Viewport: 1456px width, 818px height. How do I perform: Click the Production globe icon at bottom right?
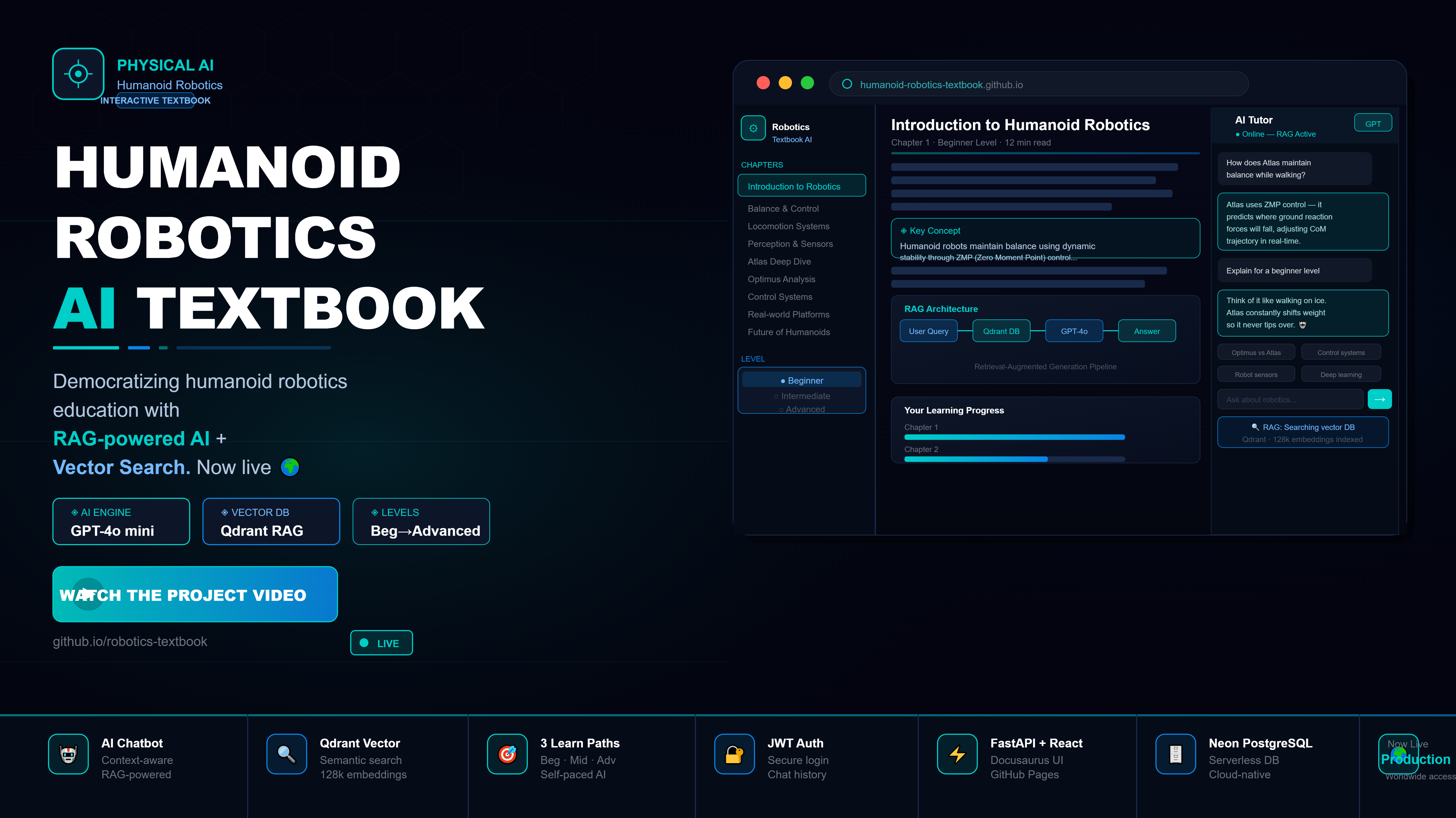click(1399, 754)
